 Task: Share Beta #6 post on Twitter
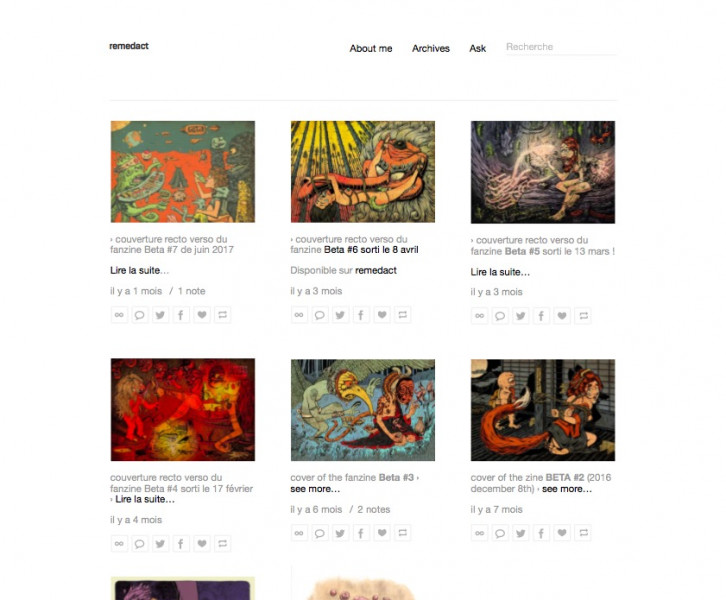[x=340, y=315]
